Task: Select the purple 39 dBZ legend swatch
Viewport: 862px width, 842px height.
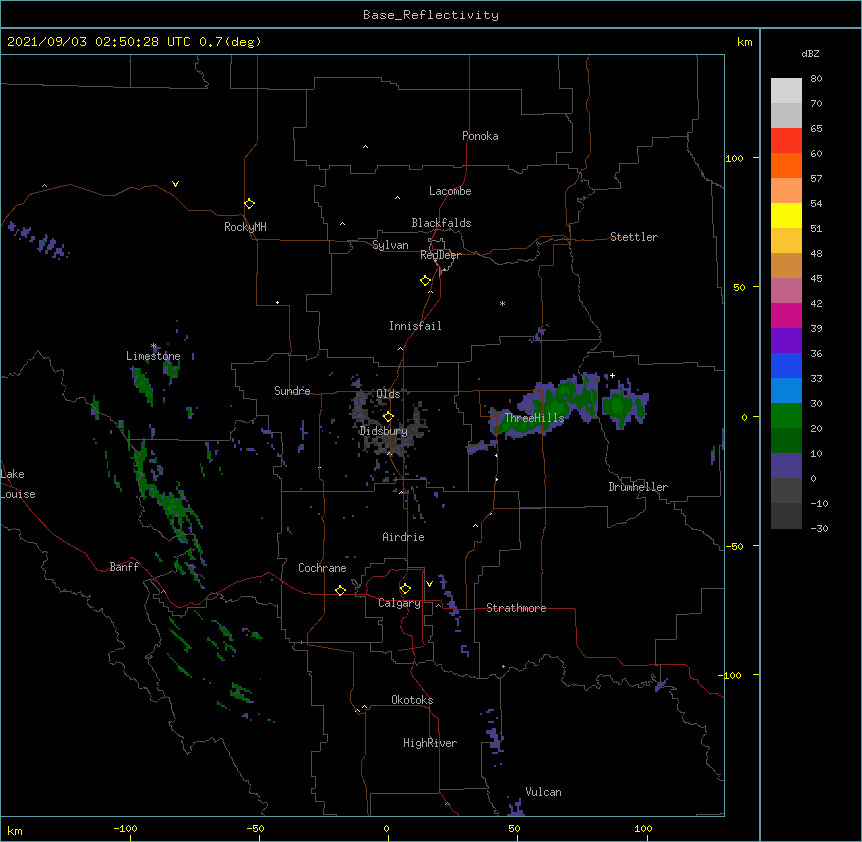Action: click(786, 341)
